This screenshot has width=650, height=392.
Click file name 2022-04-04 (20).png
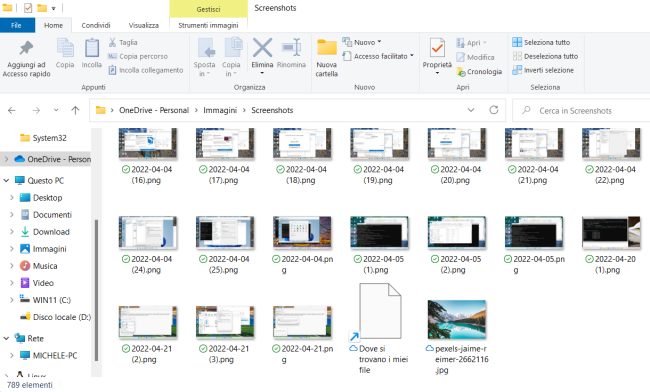[x=456, y=174]
